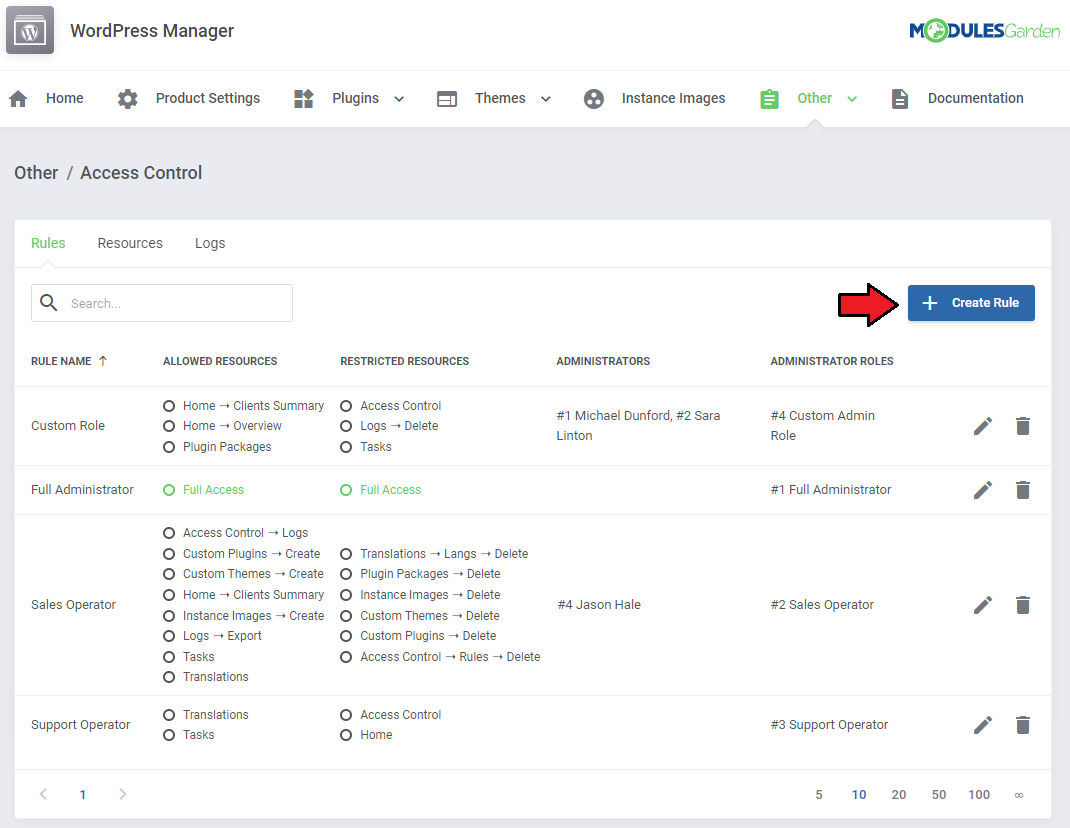
Task: Go to next page arrow
Action: [x=122, y=794]
